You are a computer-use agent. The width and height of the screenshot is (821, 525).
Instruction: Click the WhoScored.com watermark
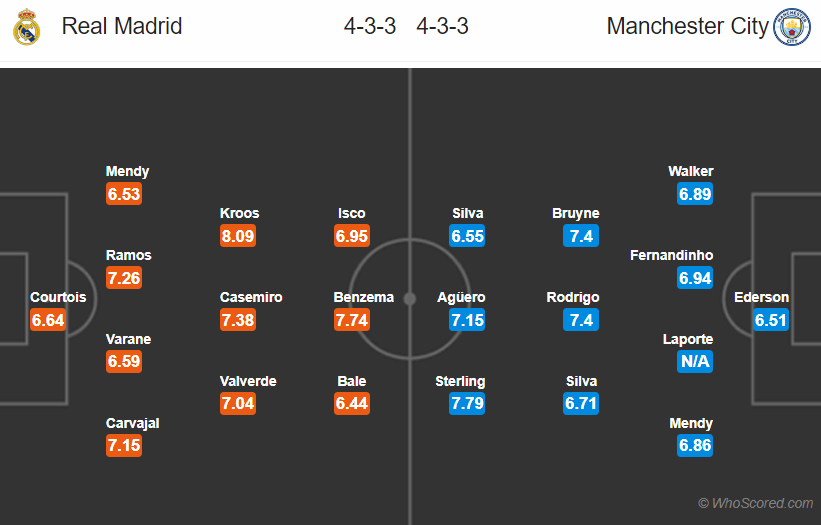[756, 503]
